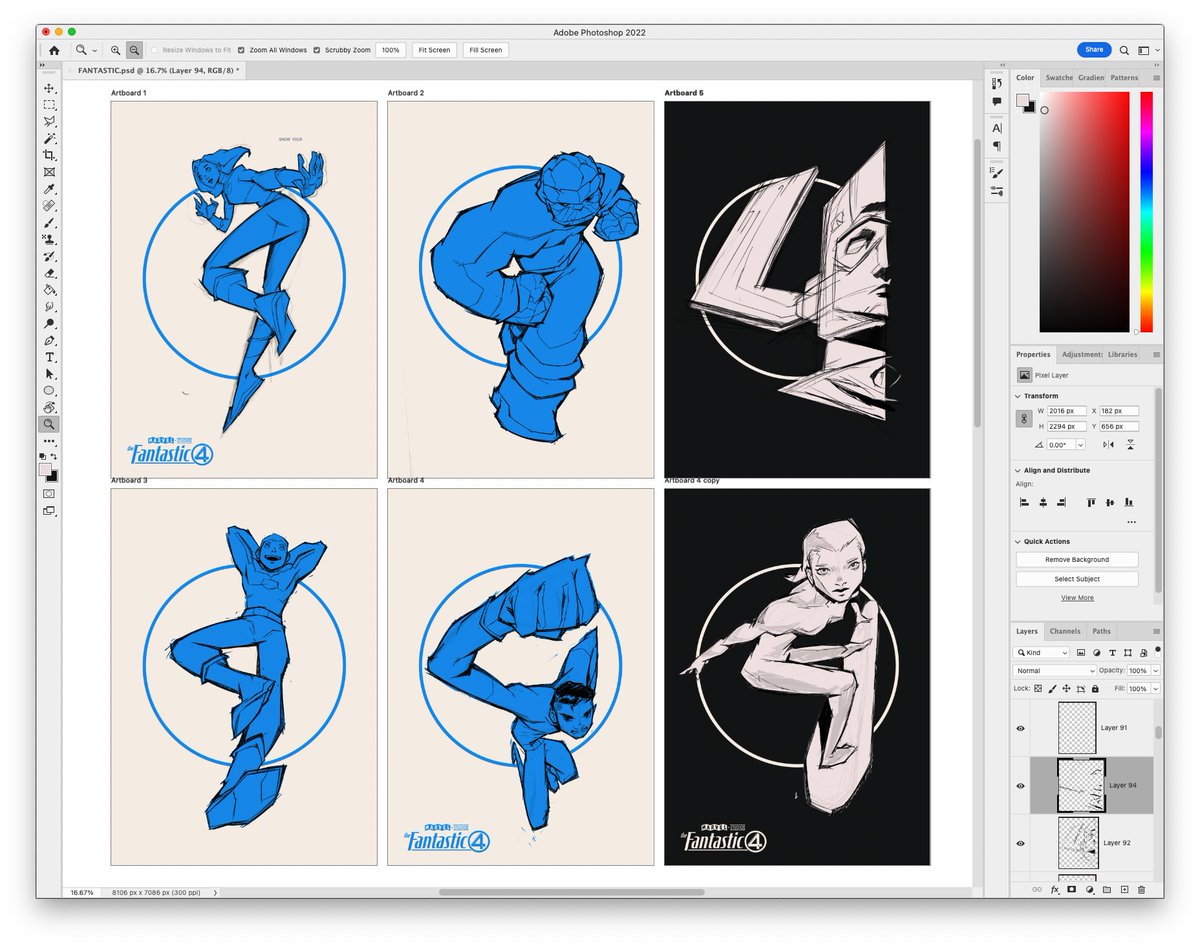Select the Pen tool

[x=49, y=341]
